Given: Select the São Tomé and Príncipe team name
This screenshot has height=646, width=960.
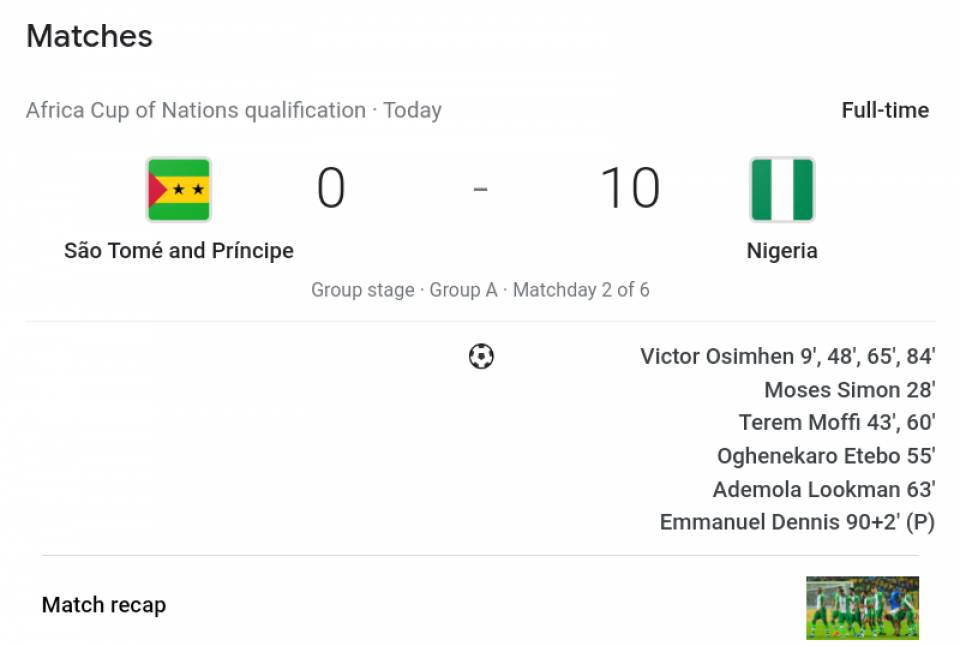Looking at the screenshot, I should pos(179,251).
